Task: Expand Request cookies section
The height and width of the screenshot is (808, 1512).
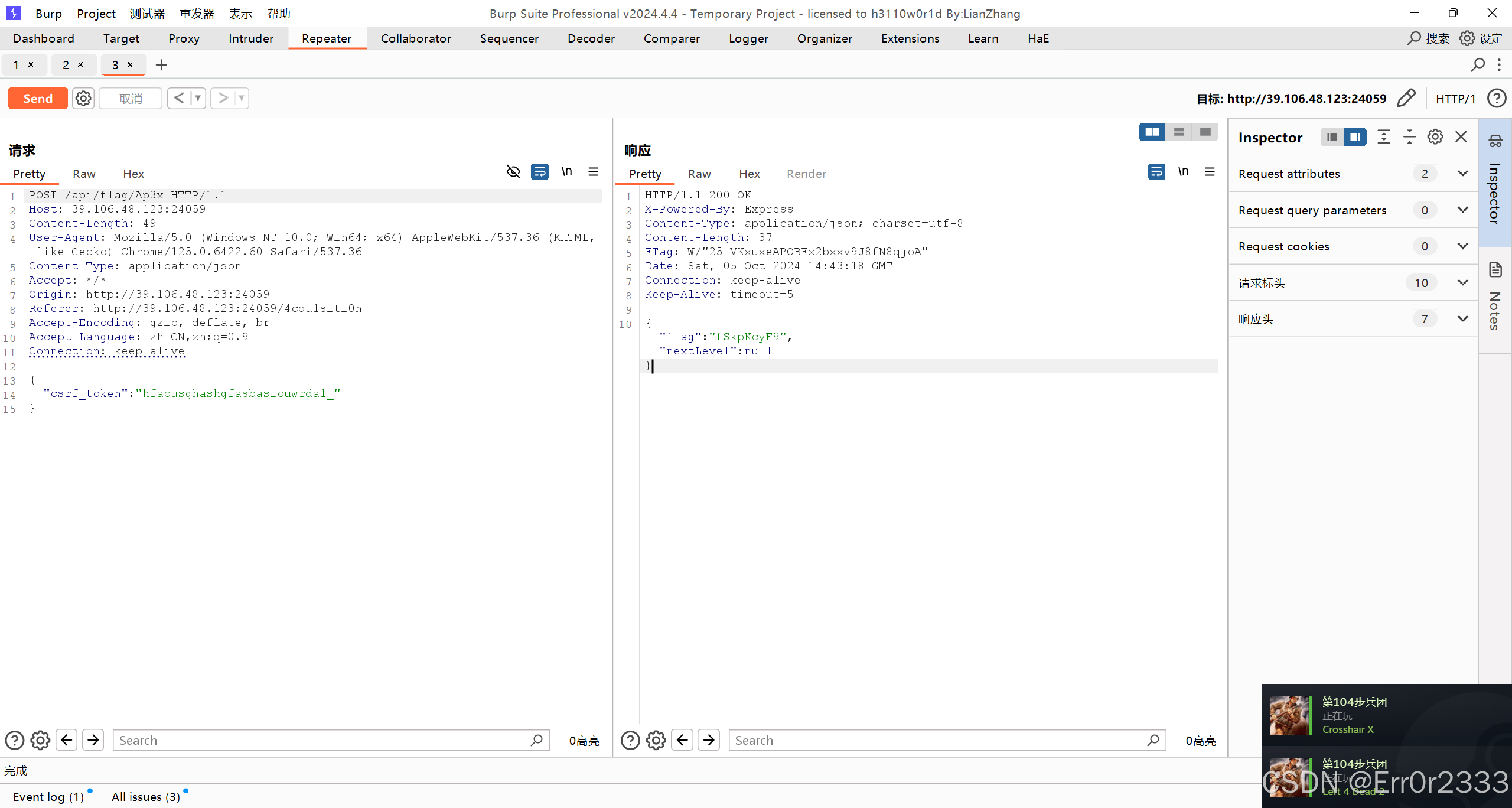Action: [x=1462, y=246]
